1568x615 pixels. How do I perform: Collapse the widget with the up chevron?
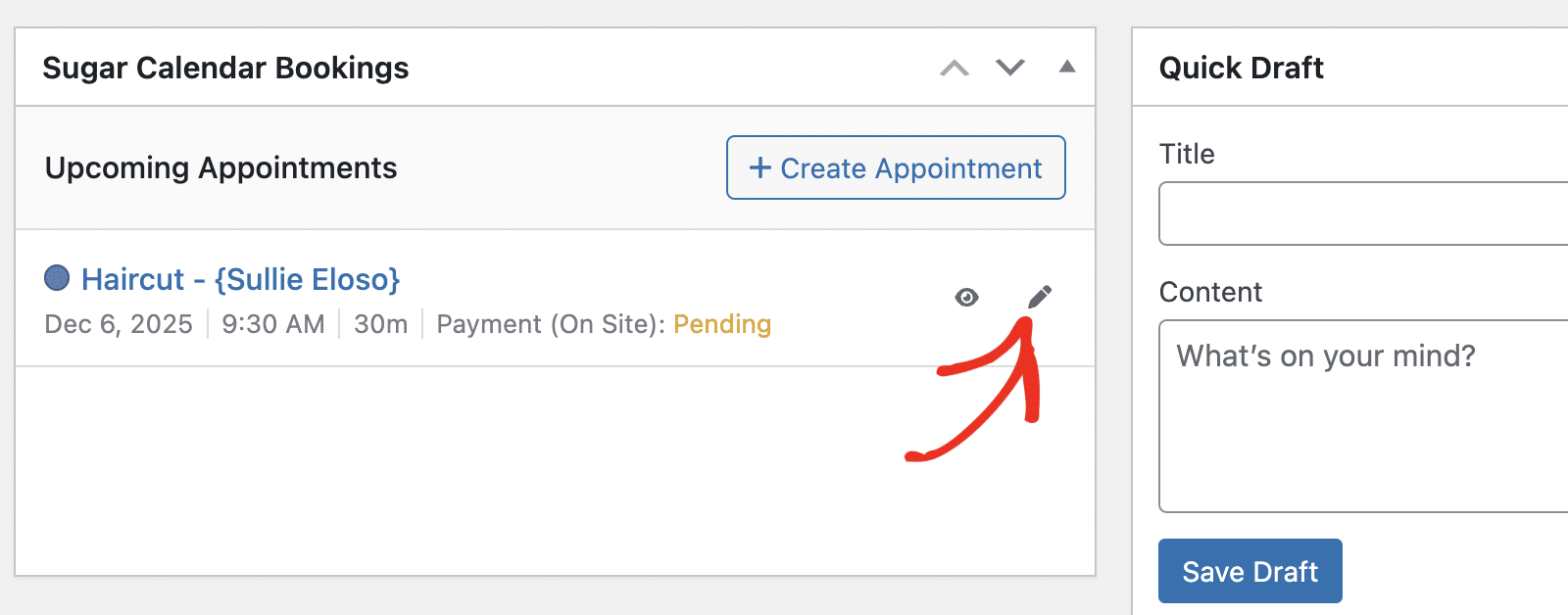click(x=954, y=68)
